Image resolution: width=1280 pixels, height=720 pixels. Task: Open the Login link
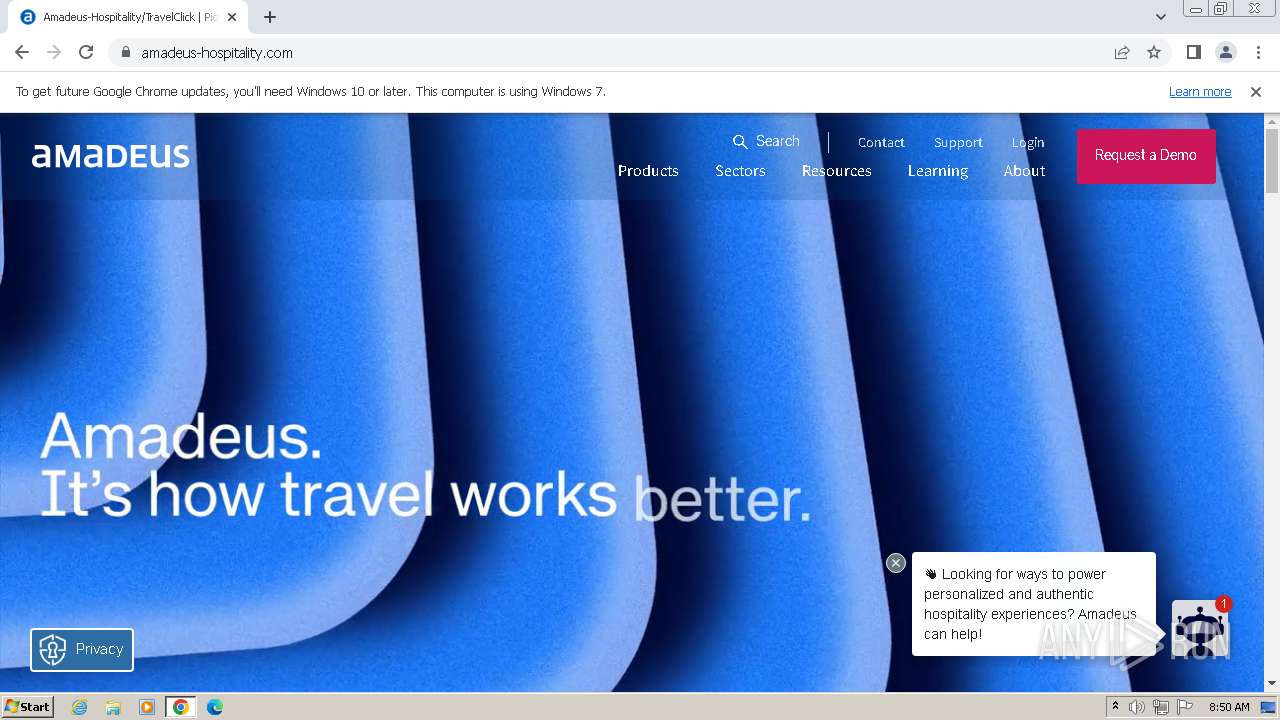[x=1028, y=142]
